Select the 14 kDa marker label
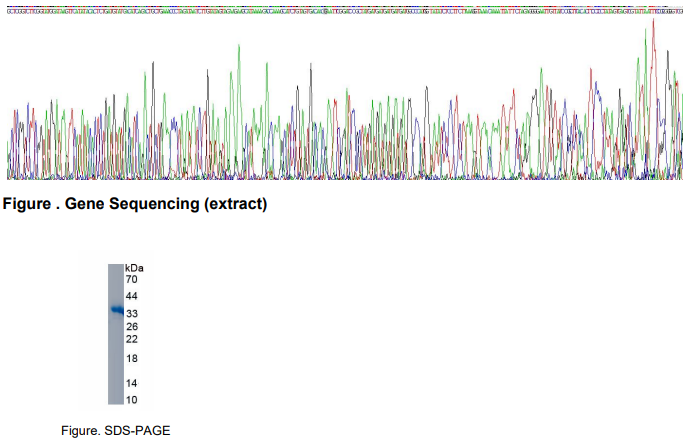 pos(131,384)
